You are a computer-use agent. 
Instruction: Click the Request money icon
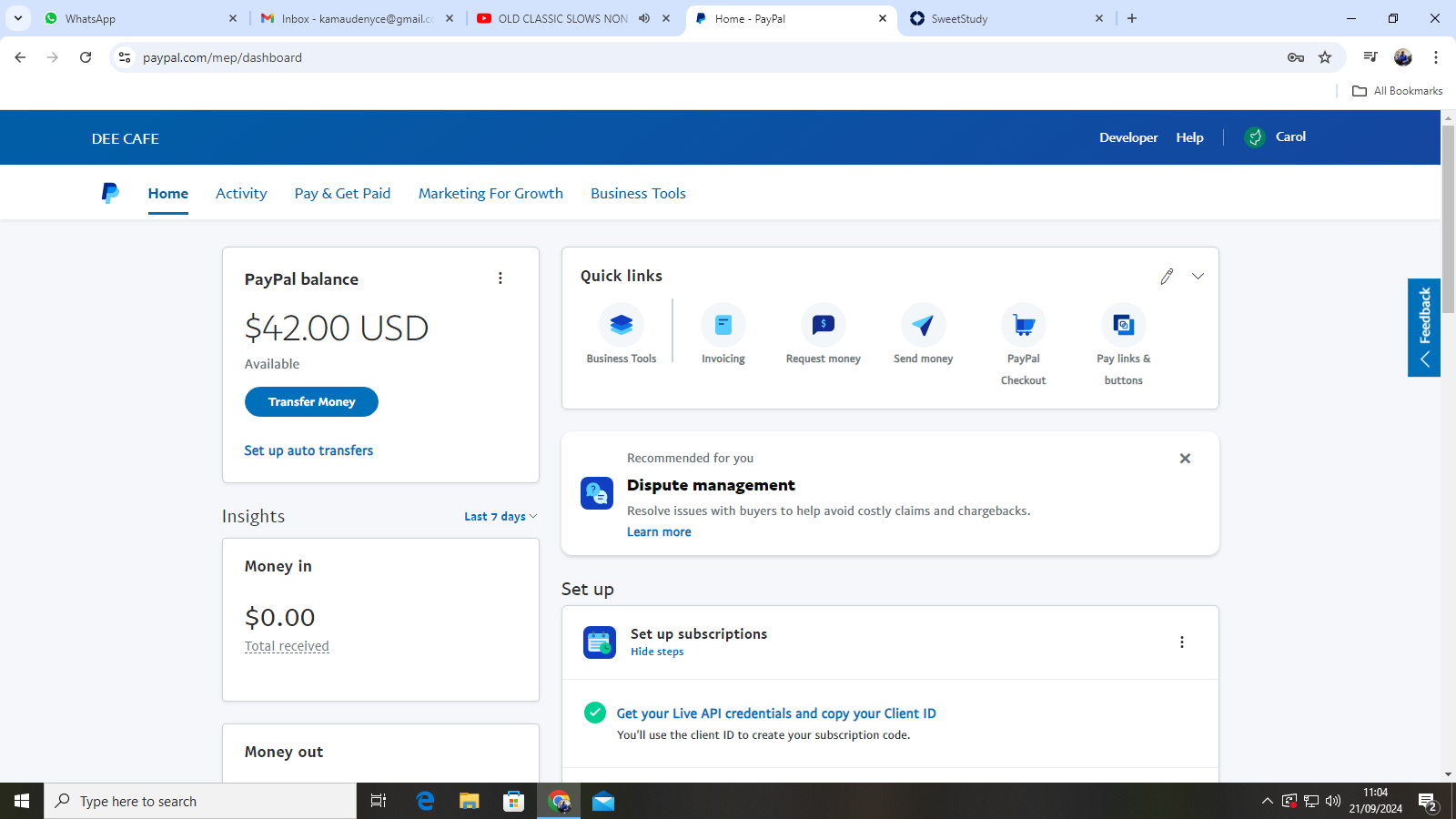coord(824,325)
